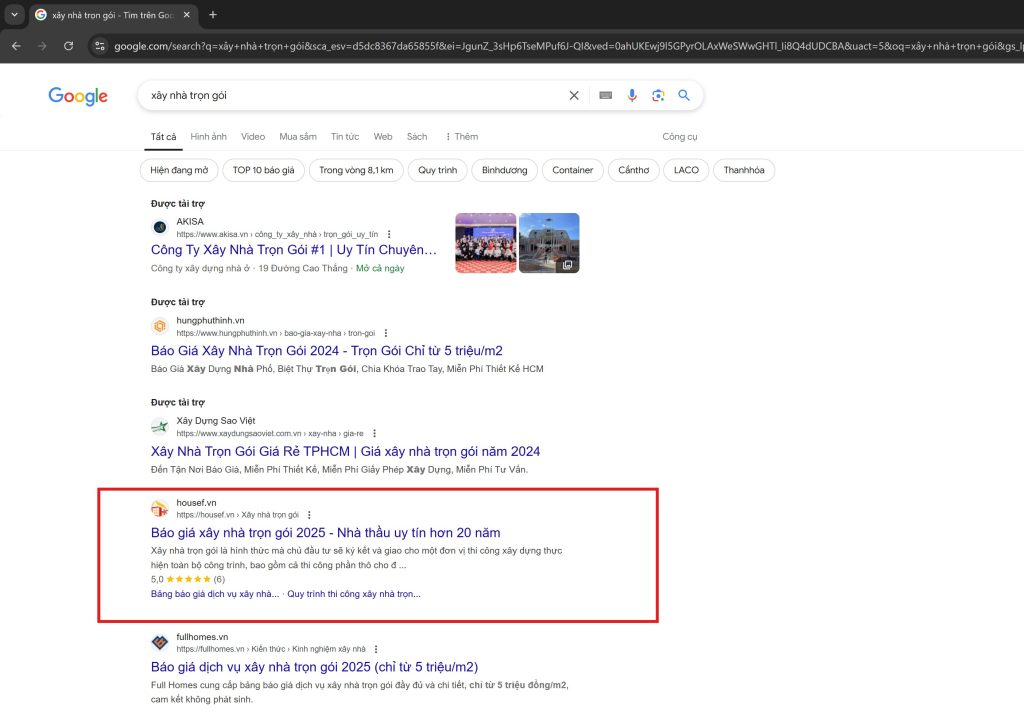Open the on-screen keyboard icon in search bar
The height and width of the screenshot is (717, 1024).
(x=605, y=95)
